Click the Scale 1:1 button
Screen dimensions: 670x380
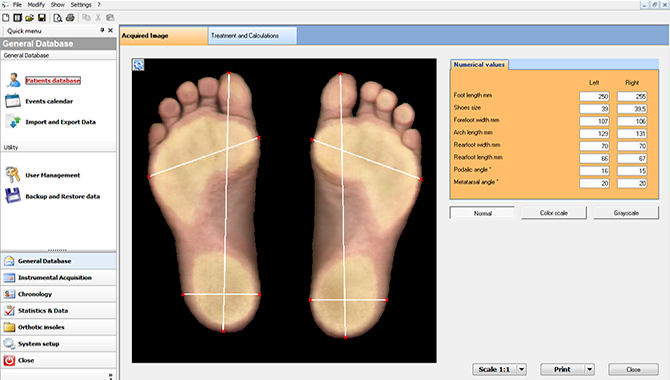point(494,369)
